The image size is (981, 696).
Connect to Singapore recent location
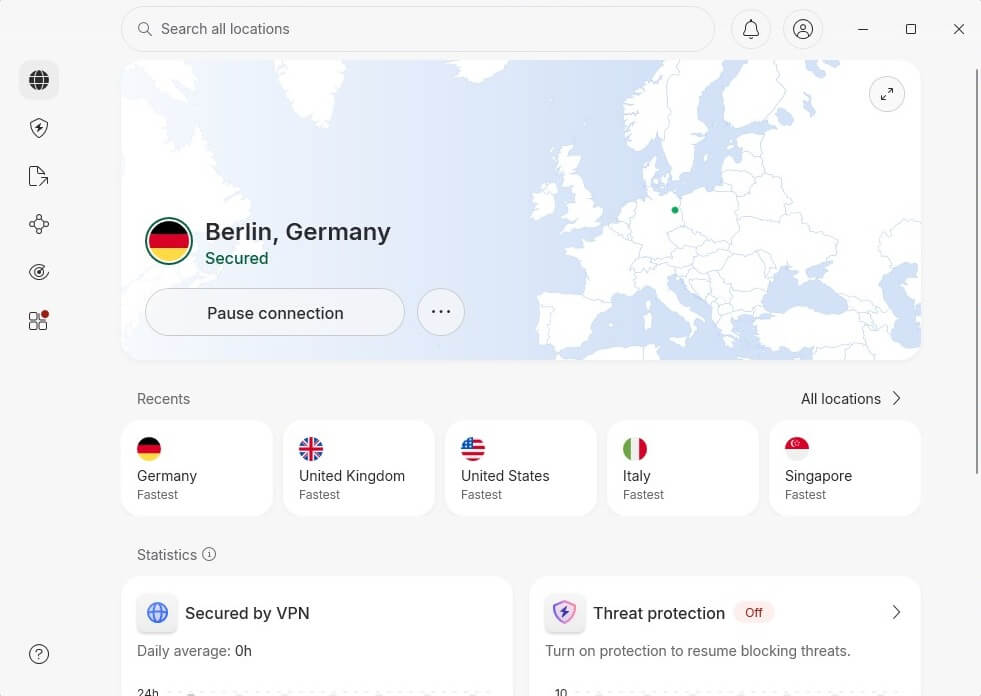pos(845,468)
